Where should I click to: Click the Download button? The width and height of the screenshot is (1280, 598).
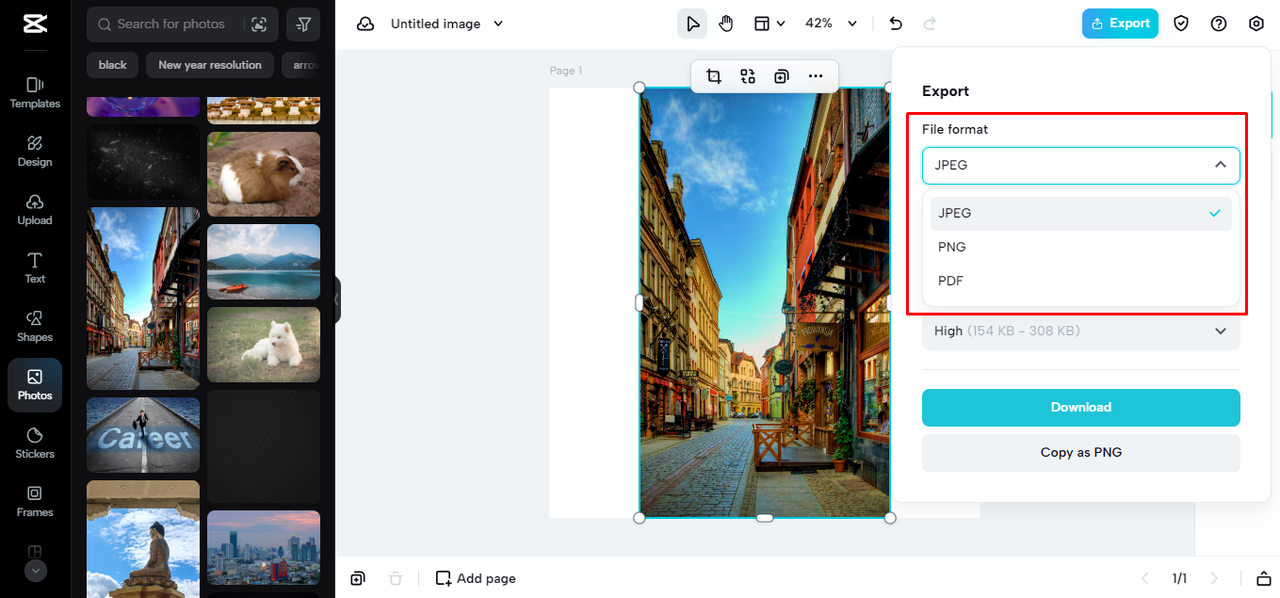click(x=1081, y=407)
